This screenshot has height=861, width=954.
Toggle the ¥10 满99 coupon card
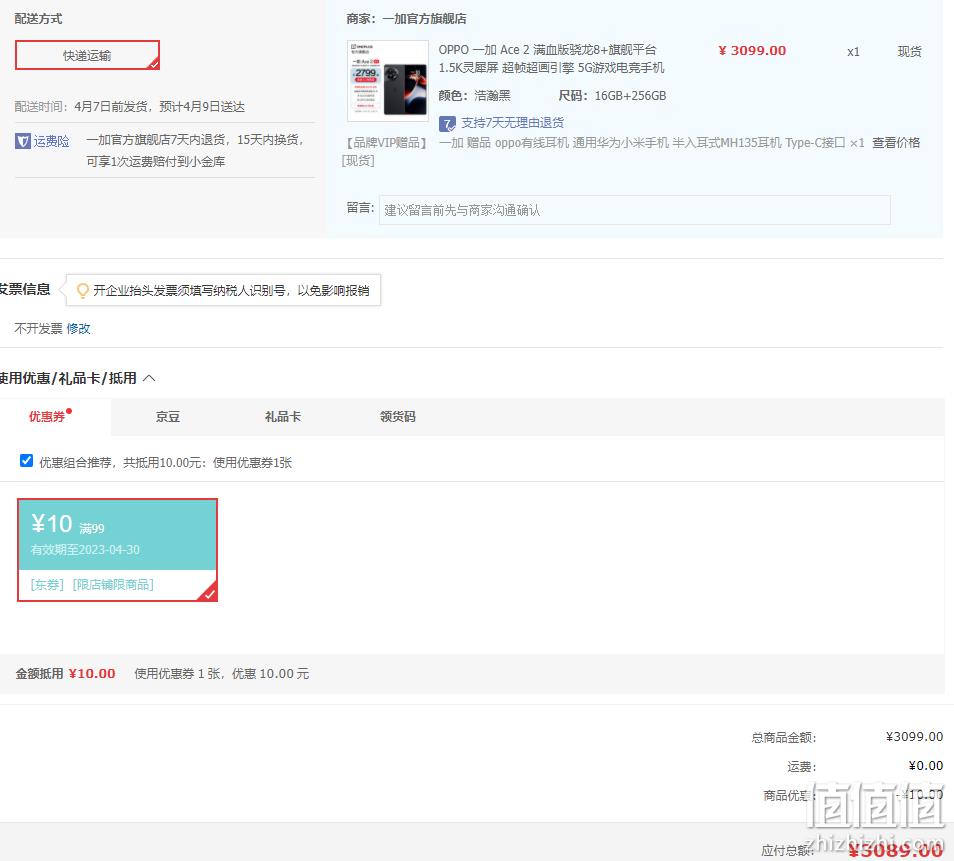[117, 550]
